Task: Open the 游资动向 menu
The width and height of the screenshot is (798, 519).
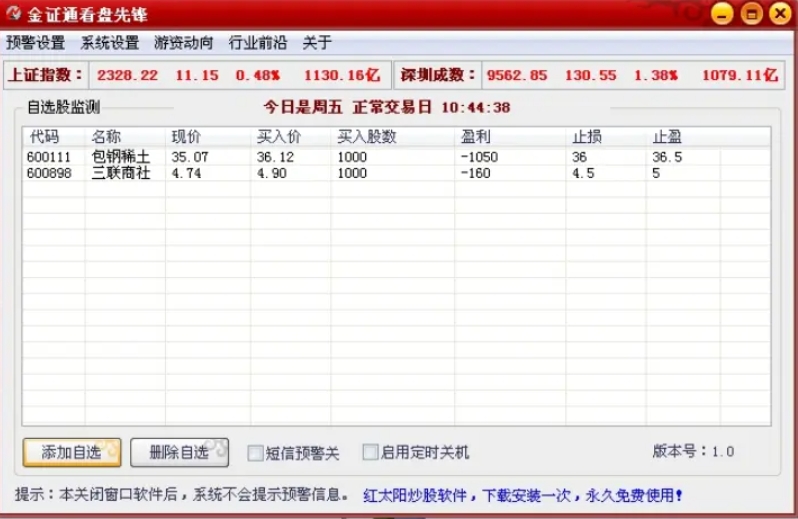Action: pyautogui.click(x=184, y=43)
